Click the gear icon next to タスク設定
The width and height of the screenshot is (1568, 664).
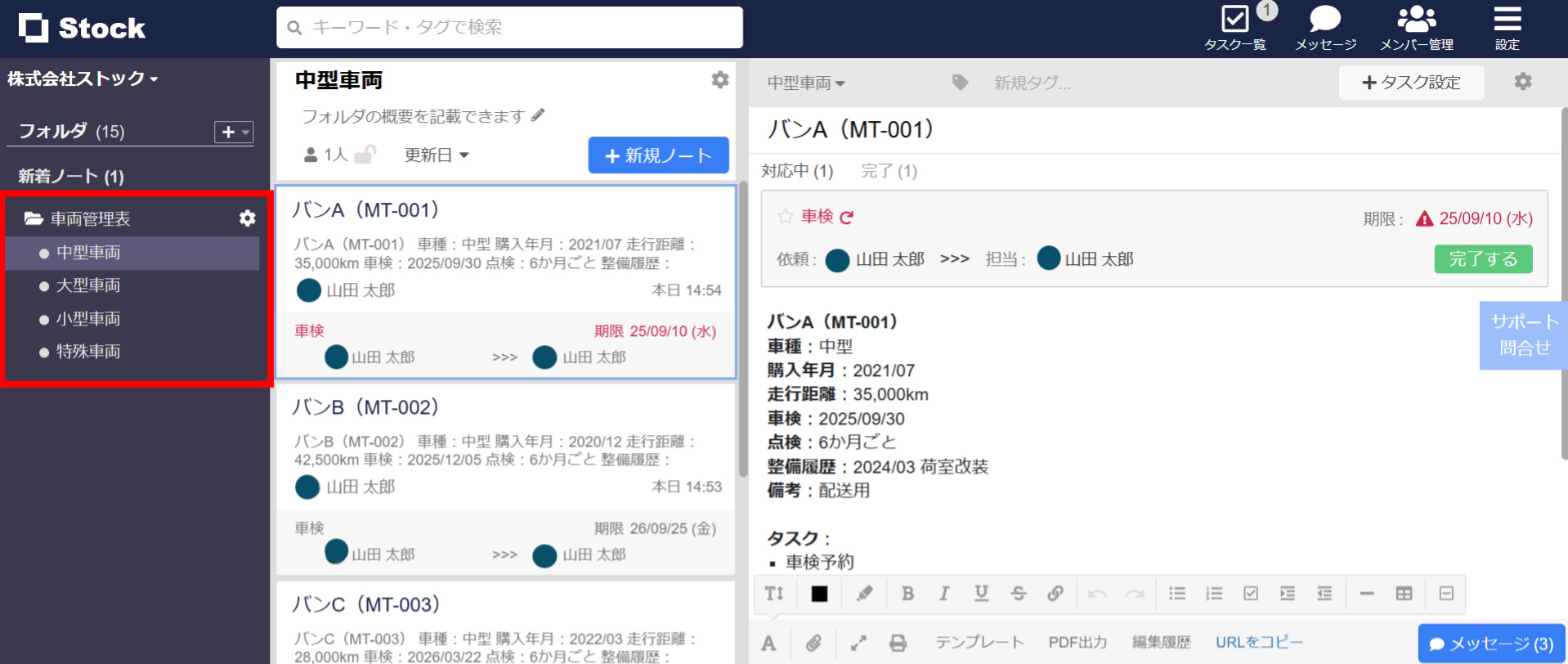coord(1523,82)
